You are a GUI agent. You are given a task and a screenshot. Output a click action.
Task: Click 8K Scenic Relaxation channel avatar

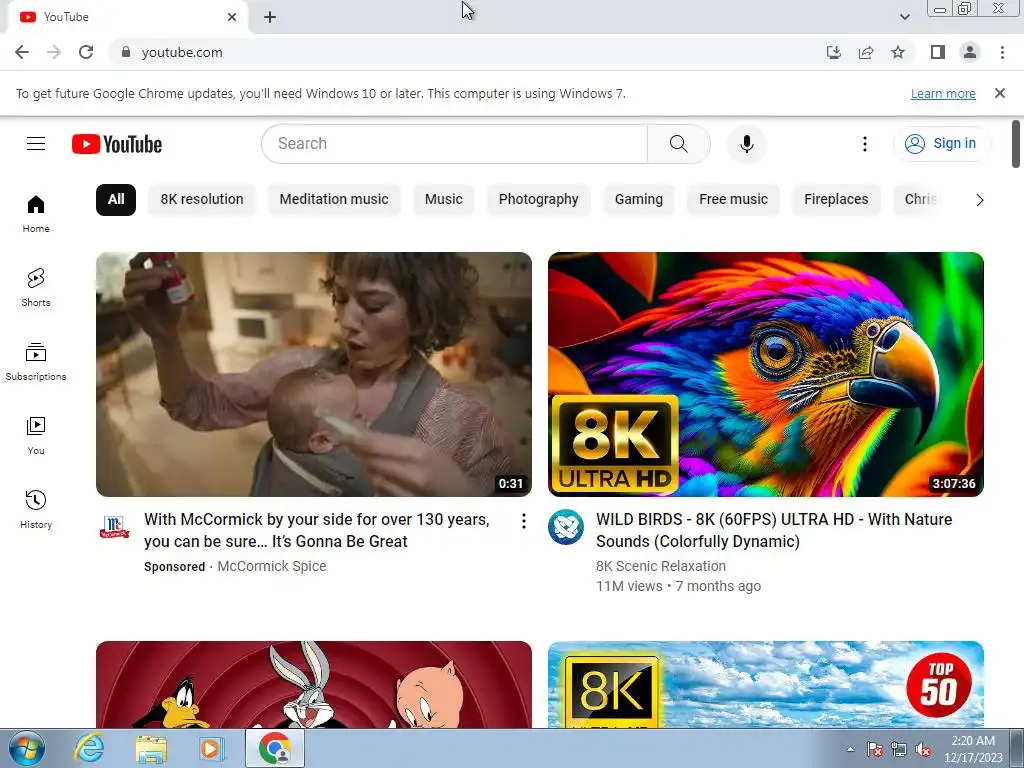[566, 526]
